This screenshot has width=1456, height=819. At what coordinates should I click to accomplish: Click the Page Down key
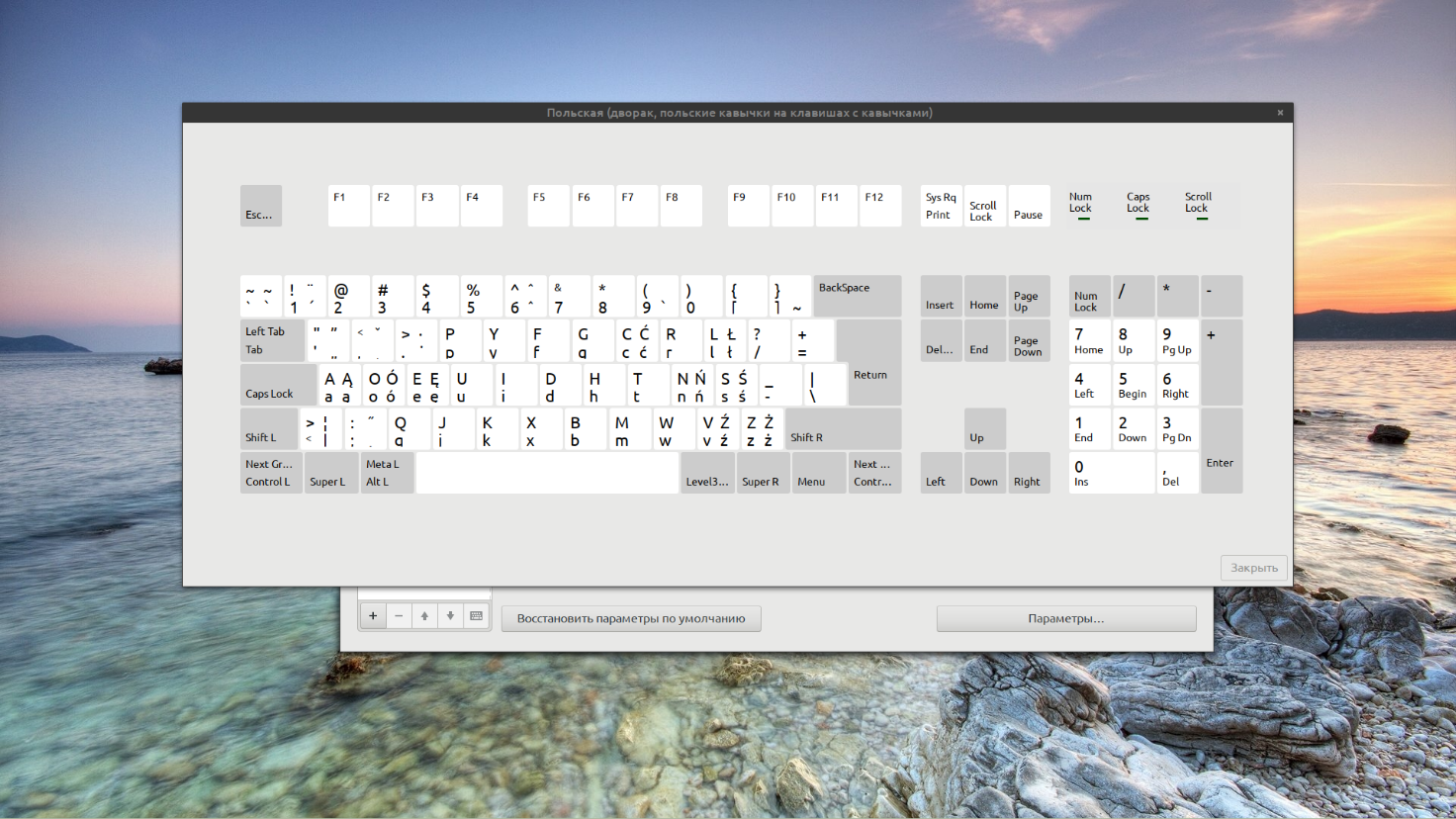tap(1029, 340)
